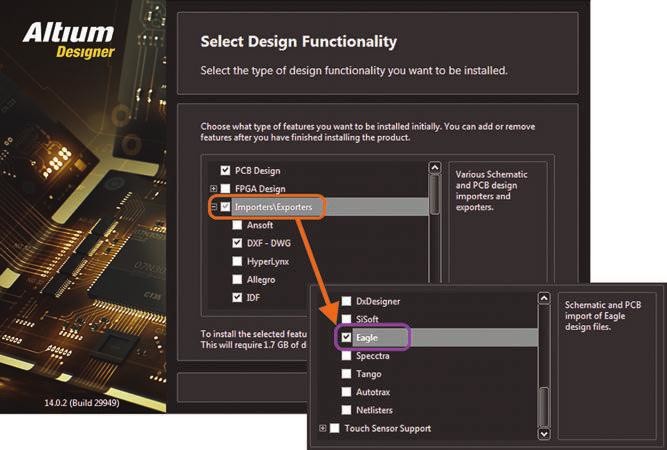Check the Allegro checkbox
667x450 pixels.
(x=237, y=279)
